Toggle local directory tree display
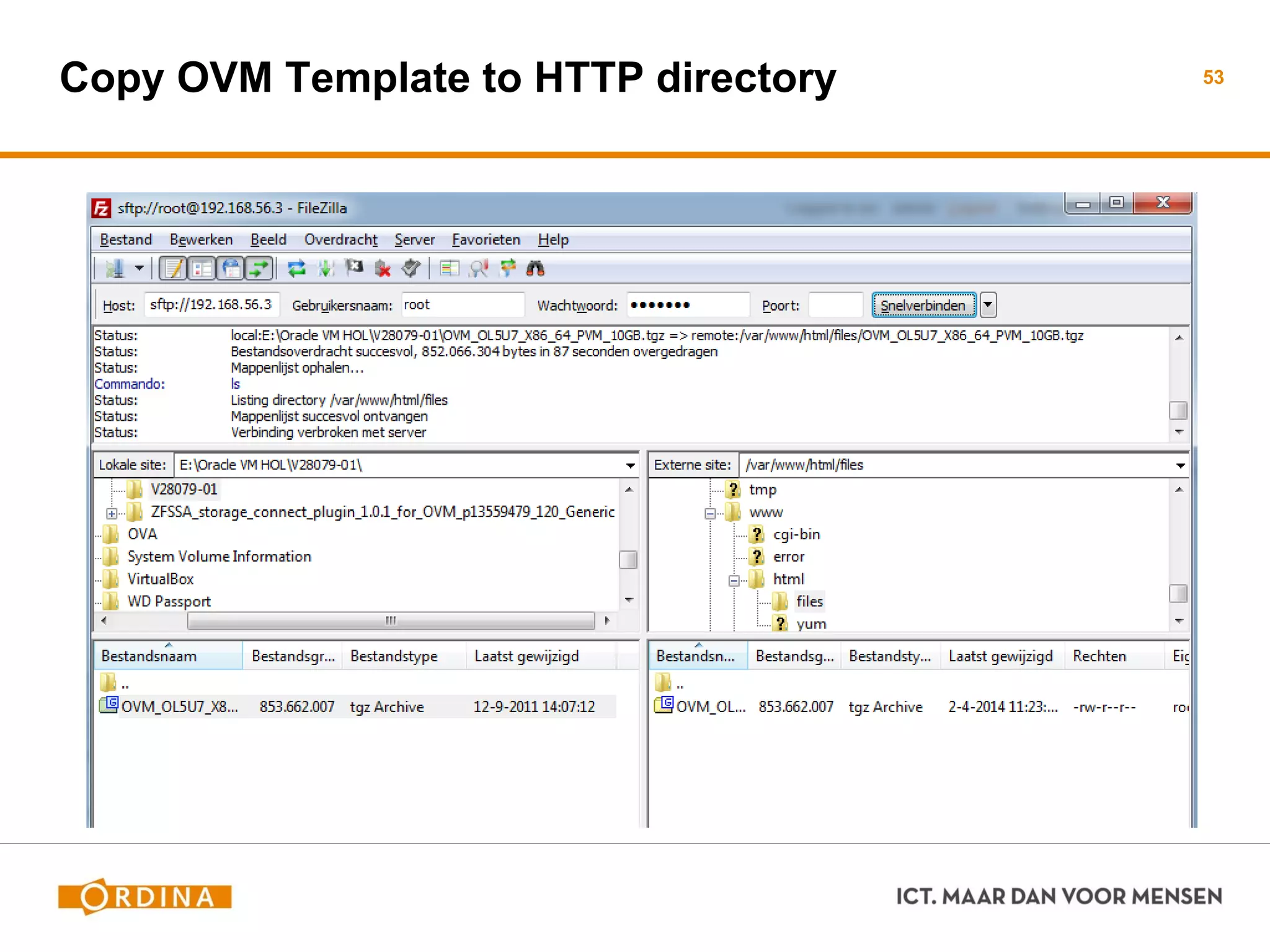This screenshot has width=1270, height=952. (x=202, y=268)
